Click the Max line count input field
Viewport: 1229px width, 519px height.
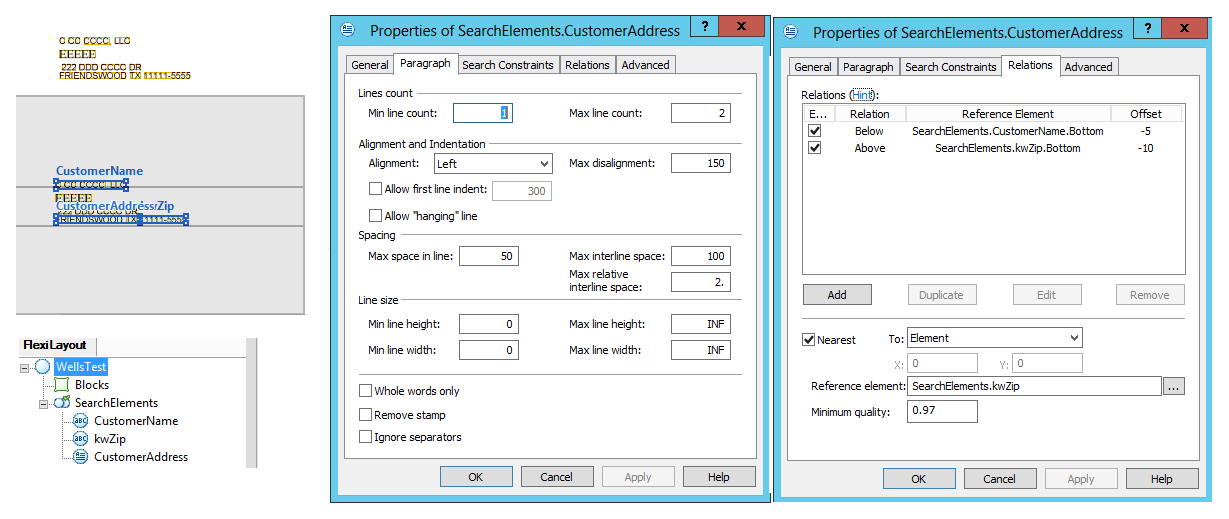700,113
